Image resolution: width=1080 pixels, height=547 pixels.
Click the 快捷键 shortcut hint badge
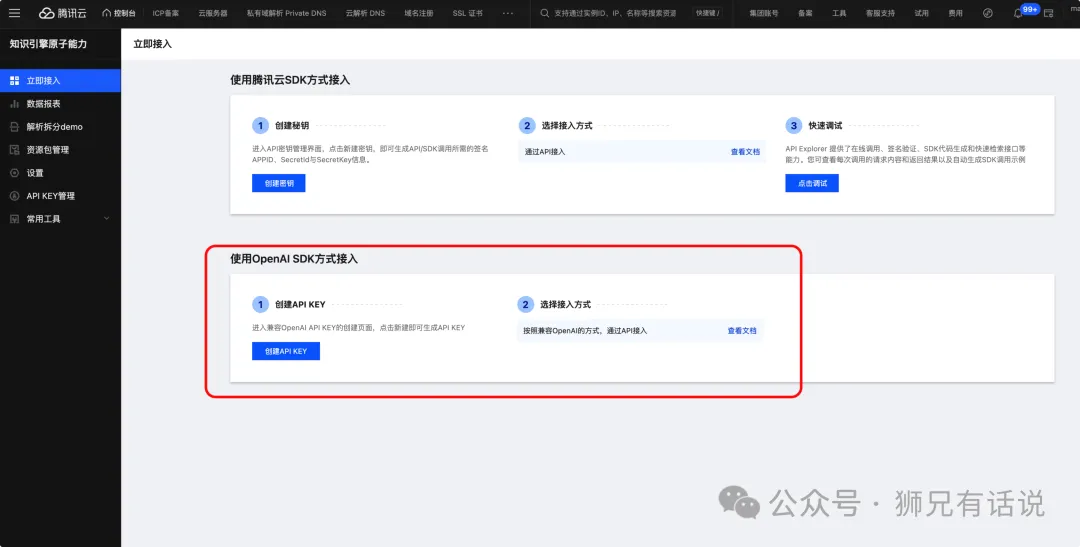(707, 13)
